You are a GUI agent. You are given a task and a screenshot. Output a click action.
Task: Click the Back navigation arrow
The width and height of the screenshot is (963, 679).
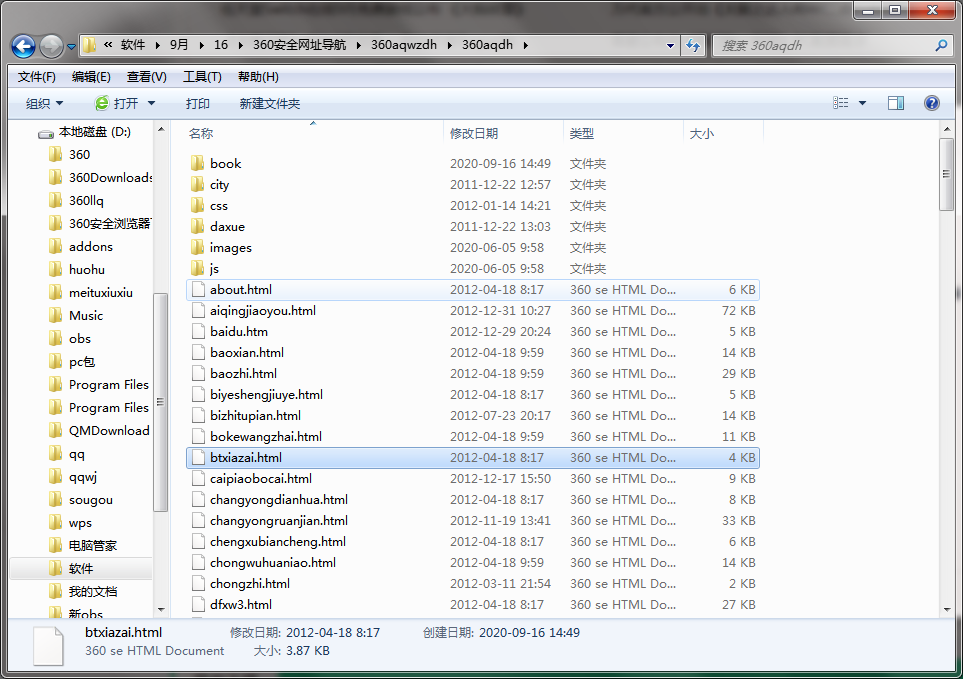coord(23,46)
